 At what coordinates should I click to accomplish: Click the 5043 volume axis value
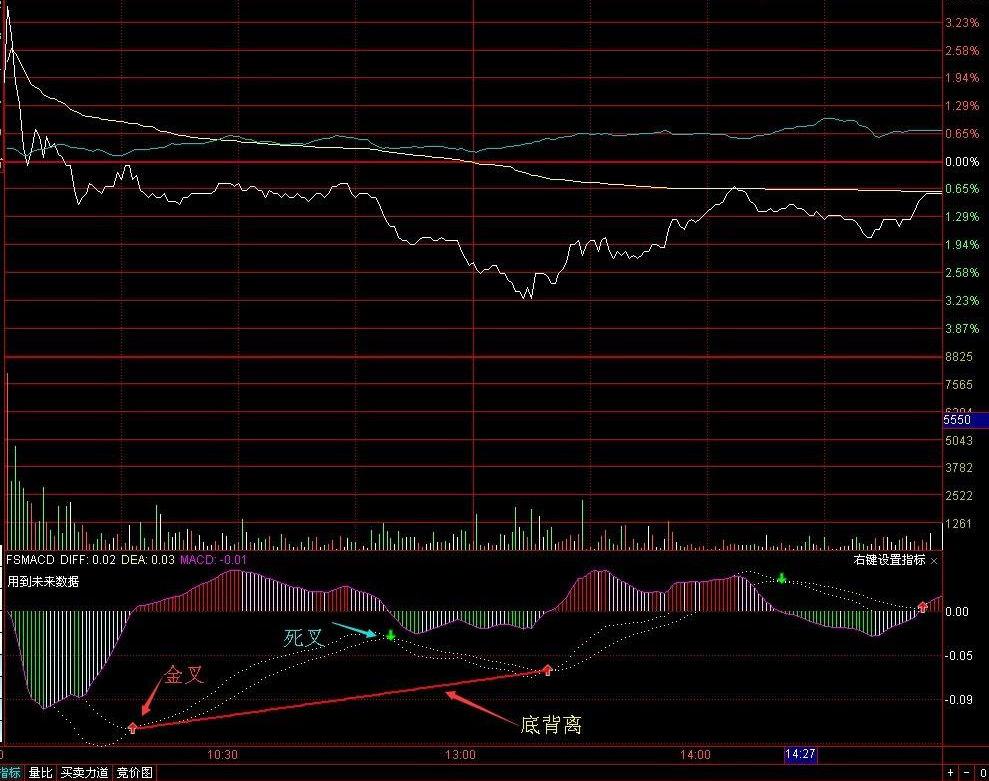(x=959, y=440)
